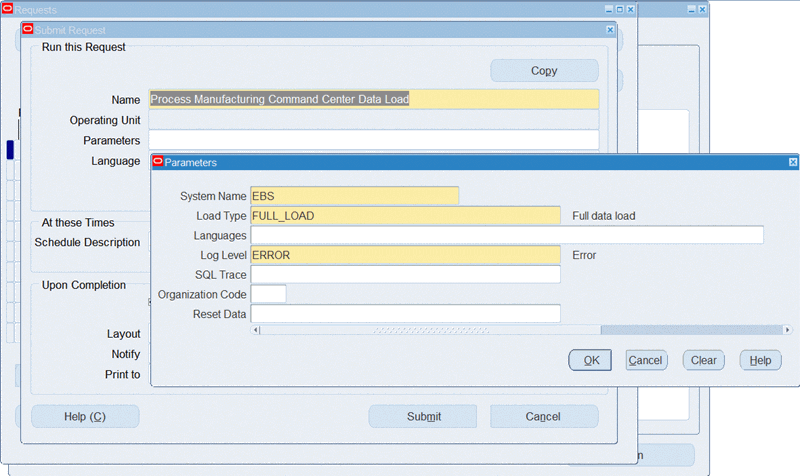Click the Copy button in Submit Request
Image resolution: width=800 pixels, height=476 pixels.
click(544, 70)
